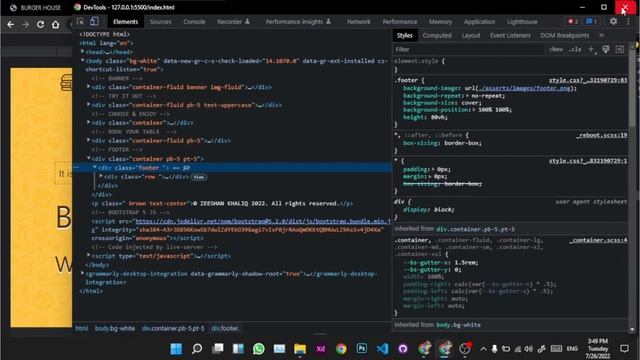Expand the div class row node

[101, 176]
